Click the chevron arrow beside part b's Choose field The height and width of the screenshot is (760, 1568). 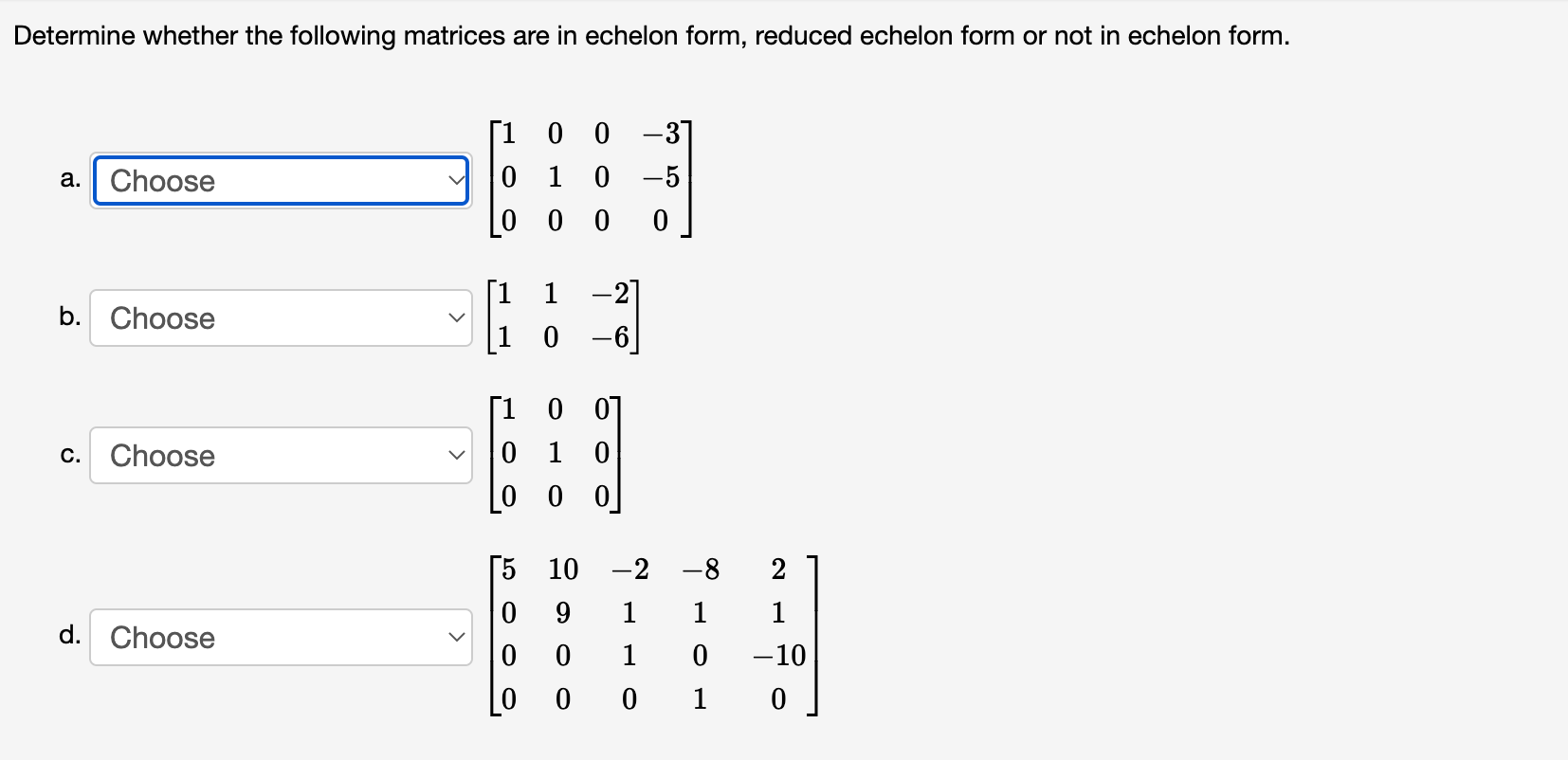coord(455,317)
